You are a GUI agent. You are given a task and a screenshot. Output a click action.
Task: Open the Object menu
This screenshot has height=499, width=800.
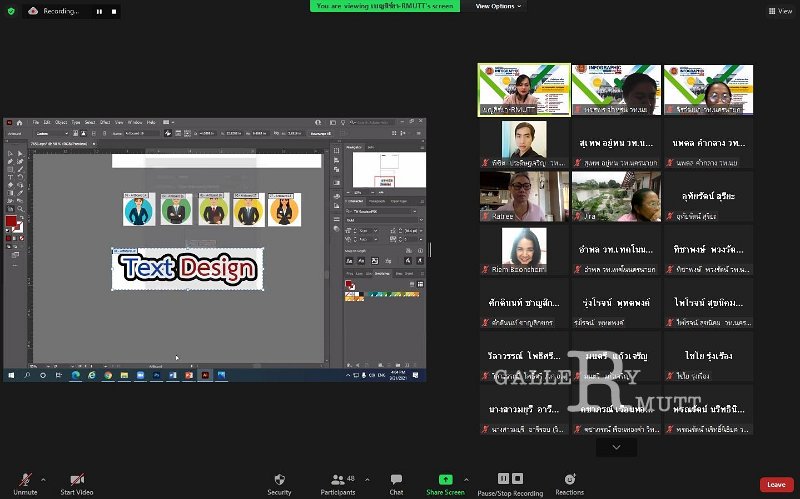[x=61, y=122]
